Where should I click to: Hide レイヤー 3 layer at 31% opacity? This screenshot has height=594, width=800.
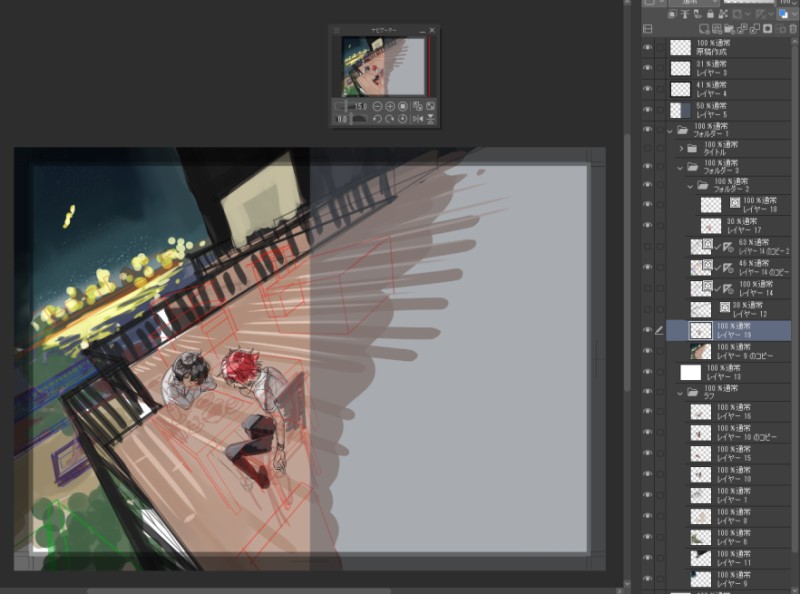coord(647,68)
